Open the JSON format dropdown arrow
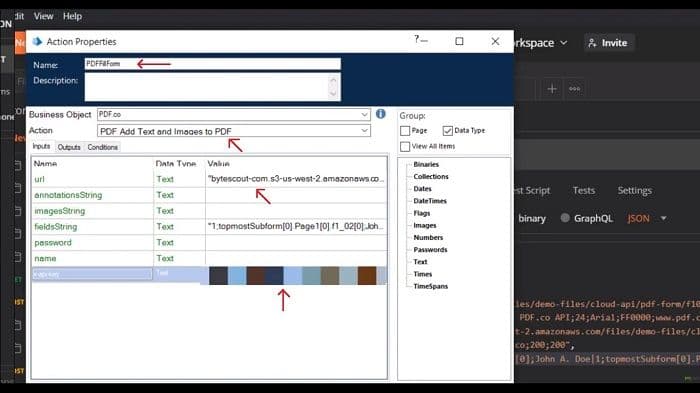This screenshot has height=393, width=700. (663, 218)
